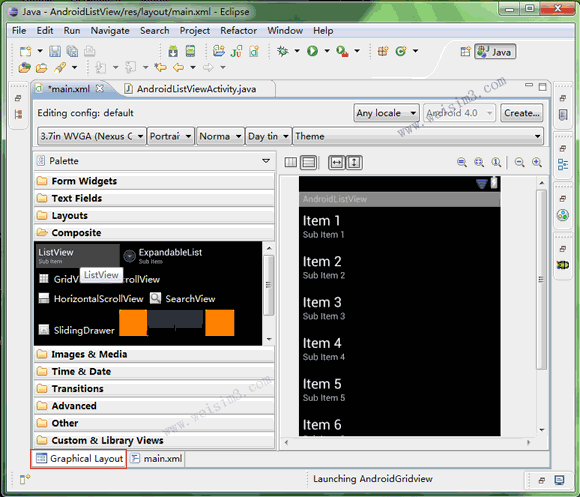580x497 pixels.
Task: Click the Create... button
Action: 522,113
